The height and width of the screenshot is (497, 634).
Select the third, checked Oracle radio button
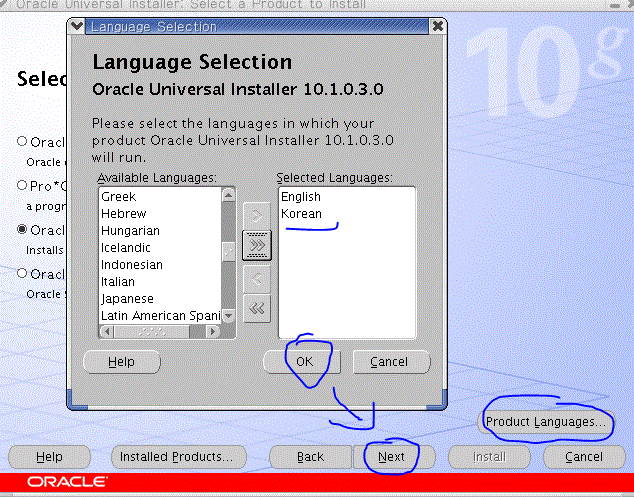coord(22,229)
